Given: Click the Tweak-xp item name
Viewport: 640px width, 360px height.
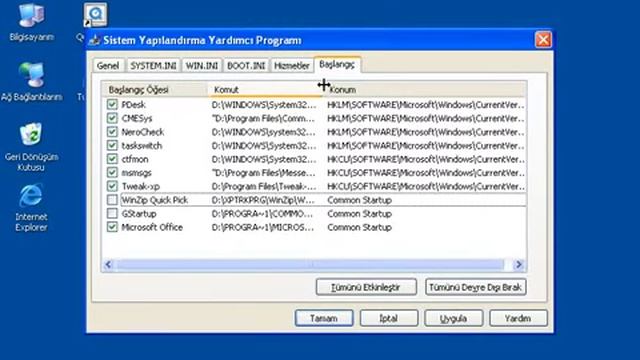Looking at the screenshot, I should [x=141, y=187].
